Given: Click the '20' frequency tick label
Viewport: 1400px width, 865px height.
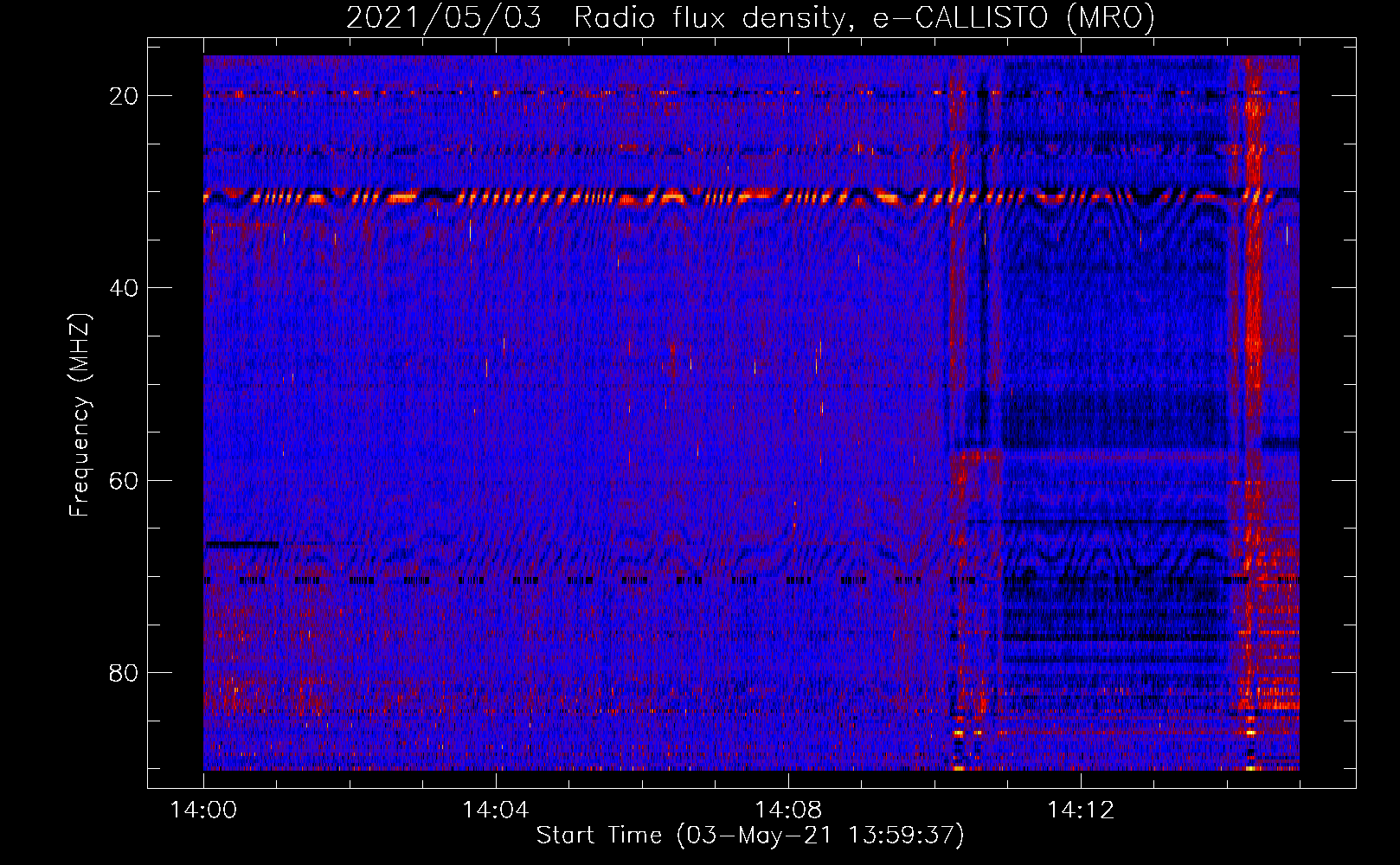Looking at the screenshot, I should [124, 96].
